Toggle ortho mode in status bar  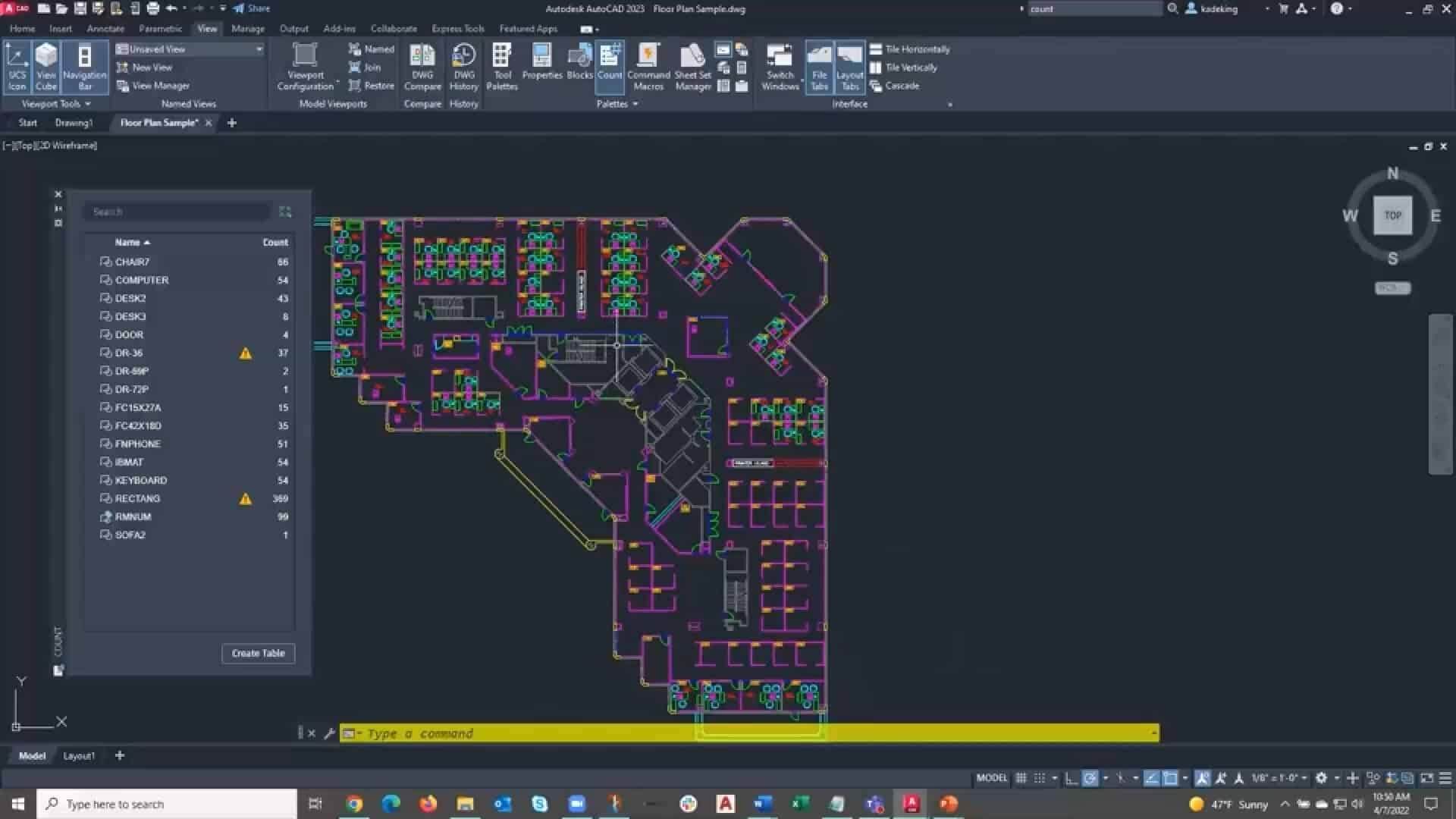click(x=1071, y=778)
